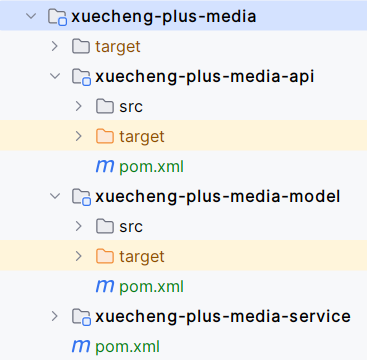Collapse the xuecheng-plus-media-api module
The height and width of the screenshot is (360, 367).
tap(55, 76)
